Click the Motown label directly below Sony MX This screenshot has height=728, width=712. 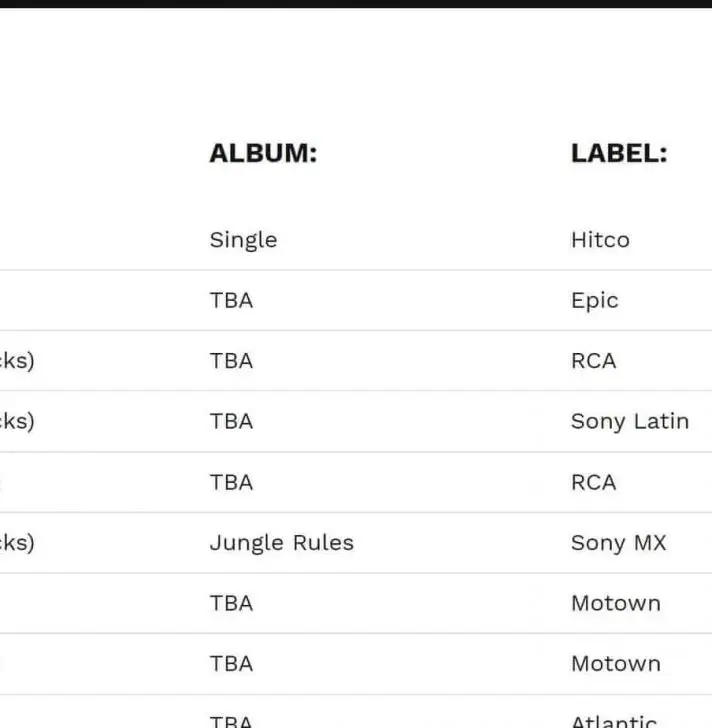(615, 603)
